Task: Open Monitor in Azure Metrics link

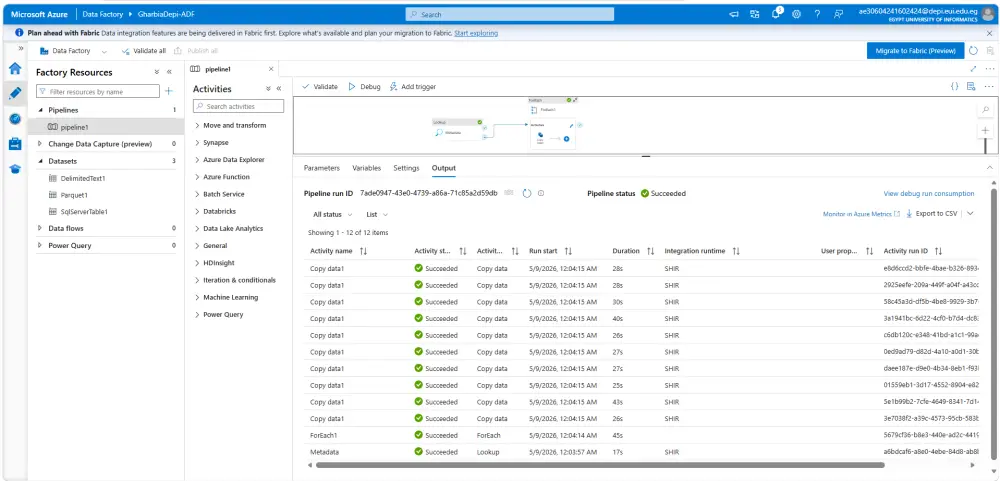Action: coord(862,214)
